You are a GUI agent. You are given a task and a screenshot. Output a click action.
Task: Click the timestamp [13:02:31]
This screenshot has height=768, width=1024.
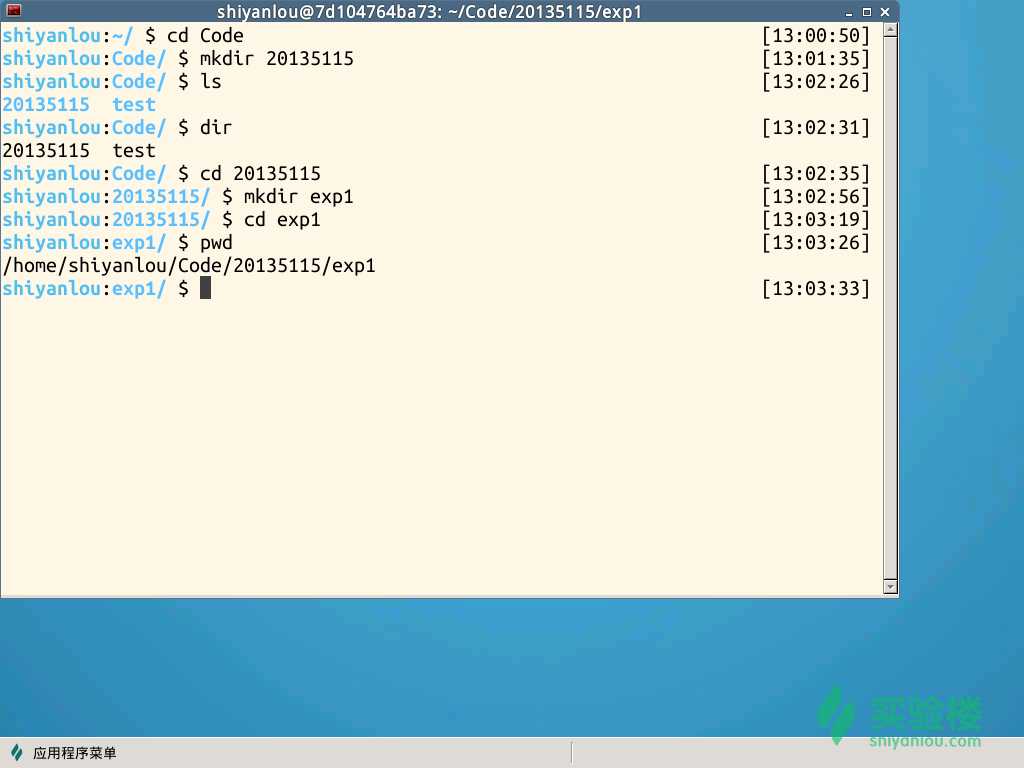pyautogui.click(x=816, y=127)
